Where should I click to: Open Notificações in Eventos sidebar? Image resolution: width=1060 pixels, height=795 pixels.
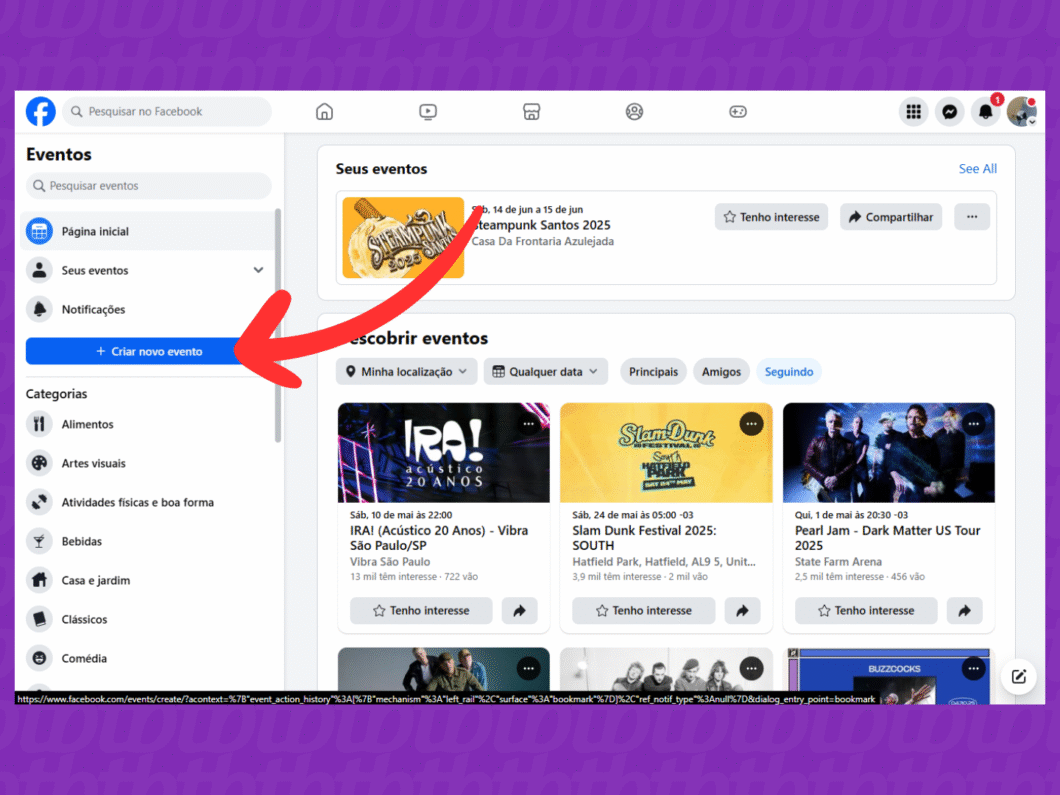tap(147, 309)
